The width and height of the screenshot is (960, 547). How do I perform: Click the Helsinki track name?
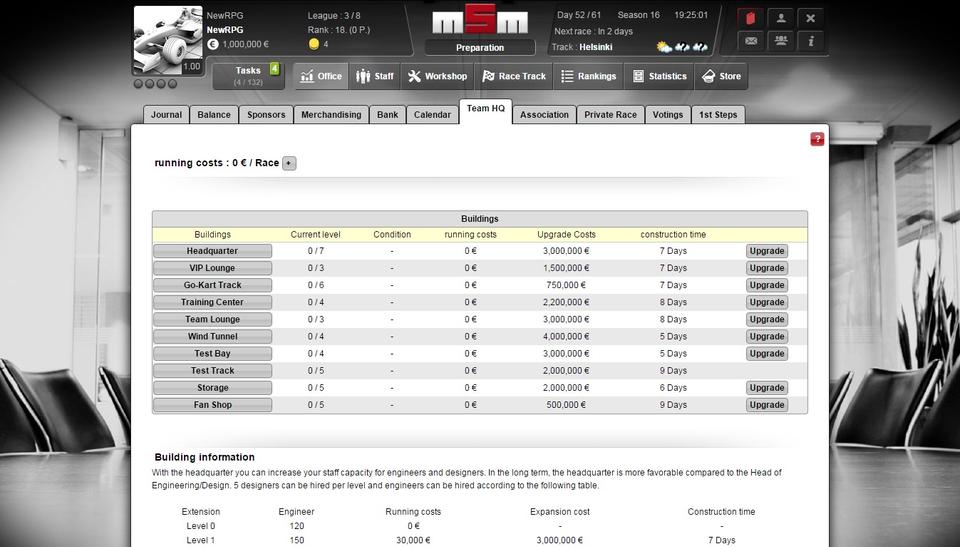click(596, 47)
